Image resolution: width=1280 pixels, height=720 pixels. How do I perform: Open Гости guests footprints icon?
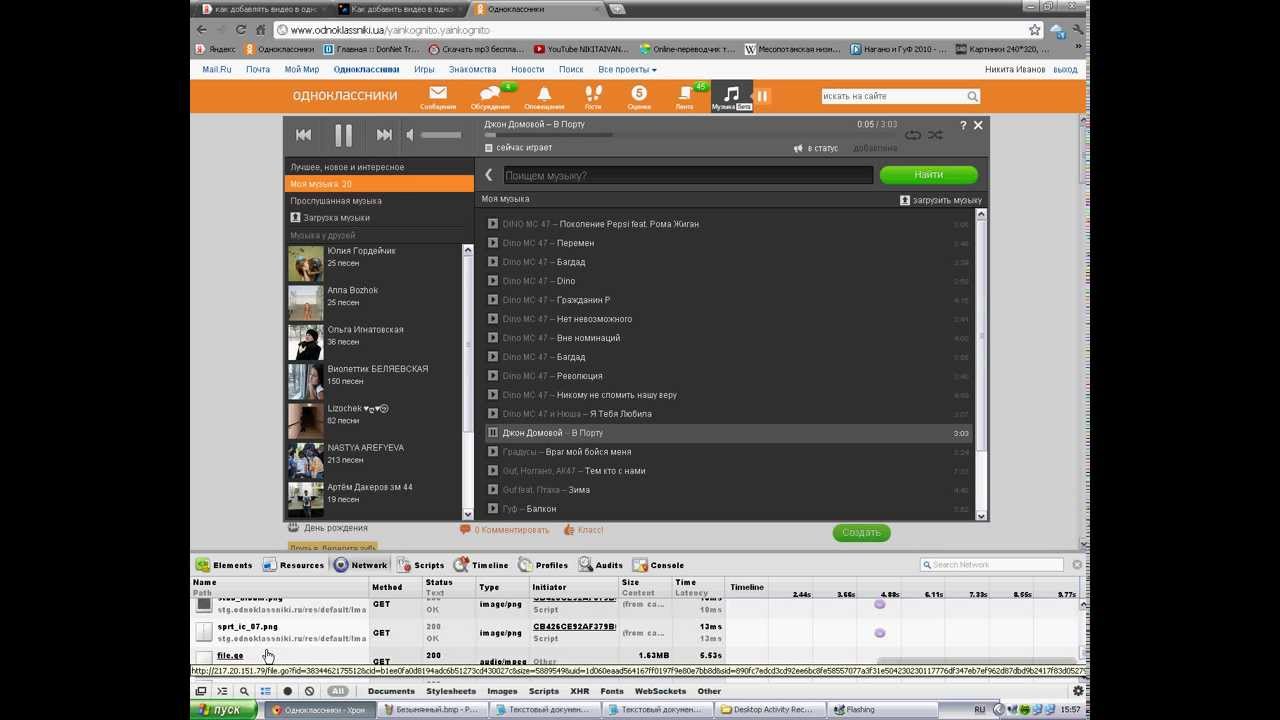tap(593, 96)
